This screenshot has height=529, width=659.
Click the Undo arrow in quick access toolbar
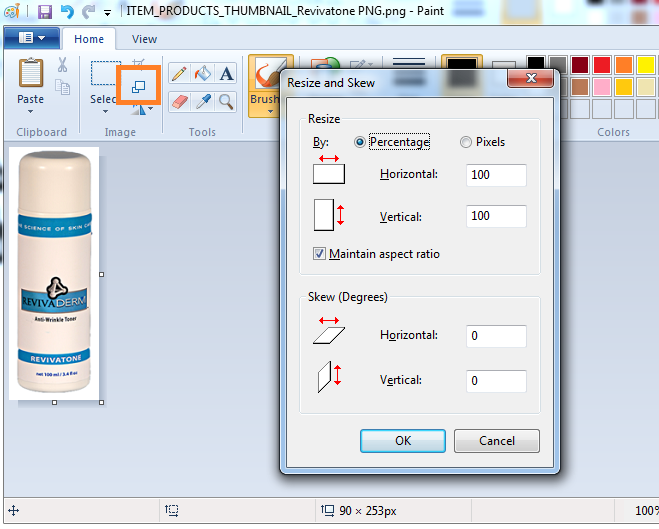point(67,12)
